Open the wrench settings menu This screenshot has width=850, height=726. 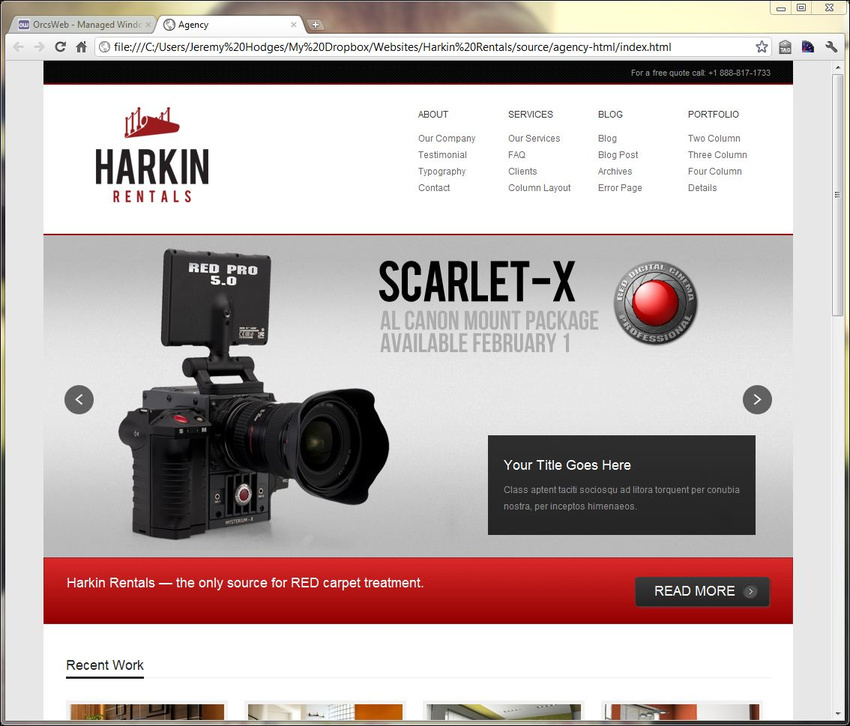831,47
